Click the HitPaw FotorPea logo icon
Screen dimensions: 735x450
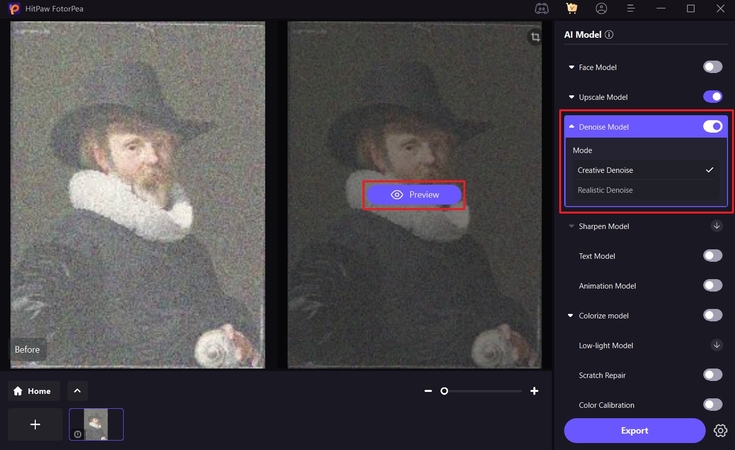(x=14, y=8)
